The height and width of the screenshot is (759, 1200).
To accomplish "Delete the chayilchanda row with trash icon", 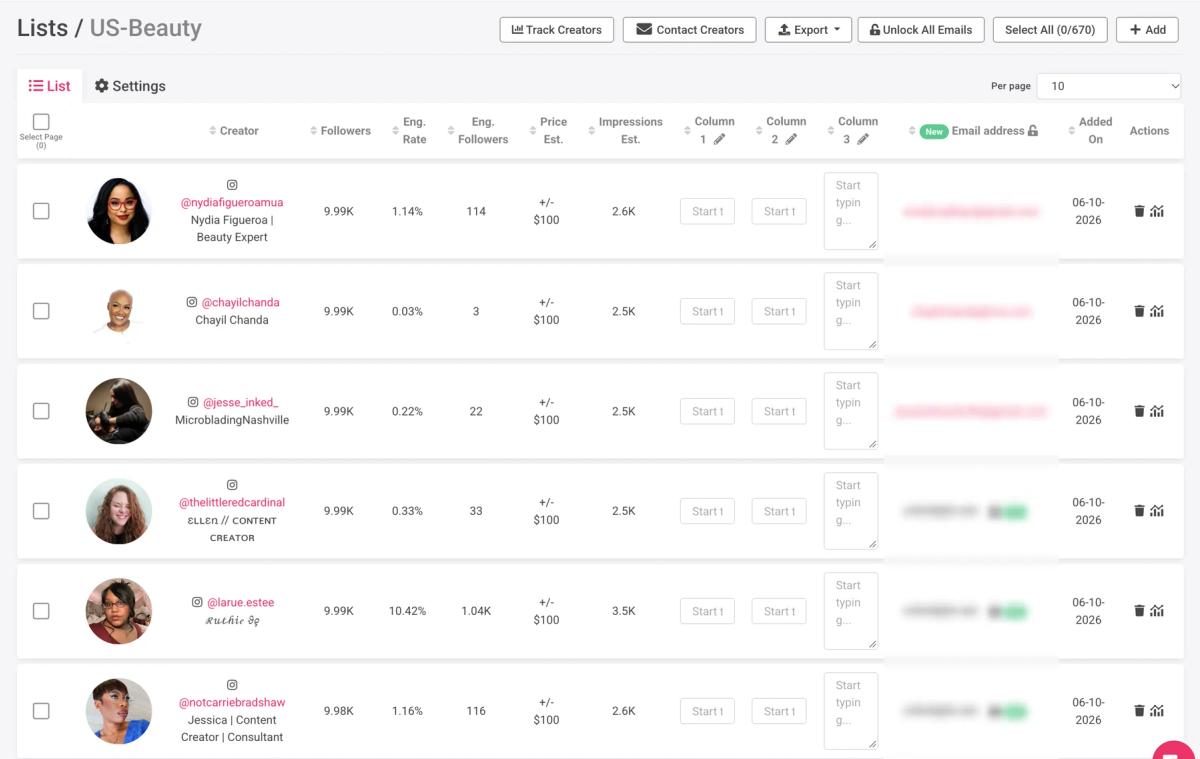I will [x=1139, y=311].
